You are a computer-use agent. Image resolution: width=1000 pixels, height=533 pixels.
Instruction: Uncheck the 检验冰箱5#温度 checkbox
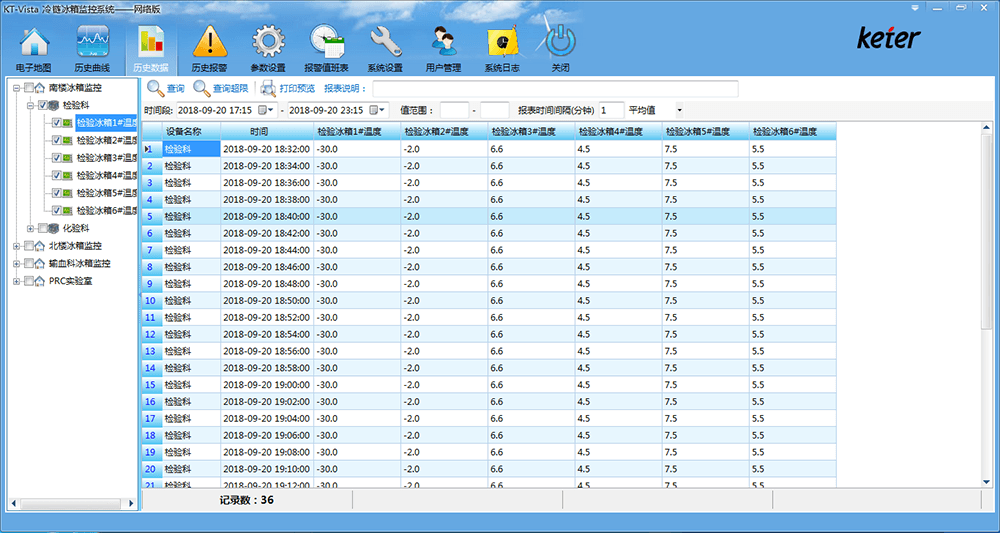[57, 193]
